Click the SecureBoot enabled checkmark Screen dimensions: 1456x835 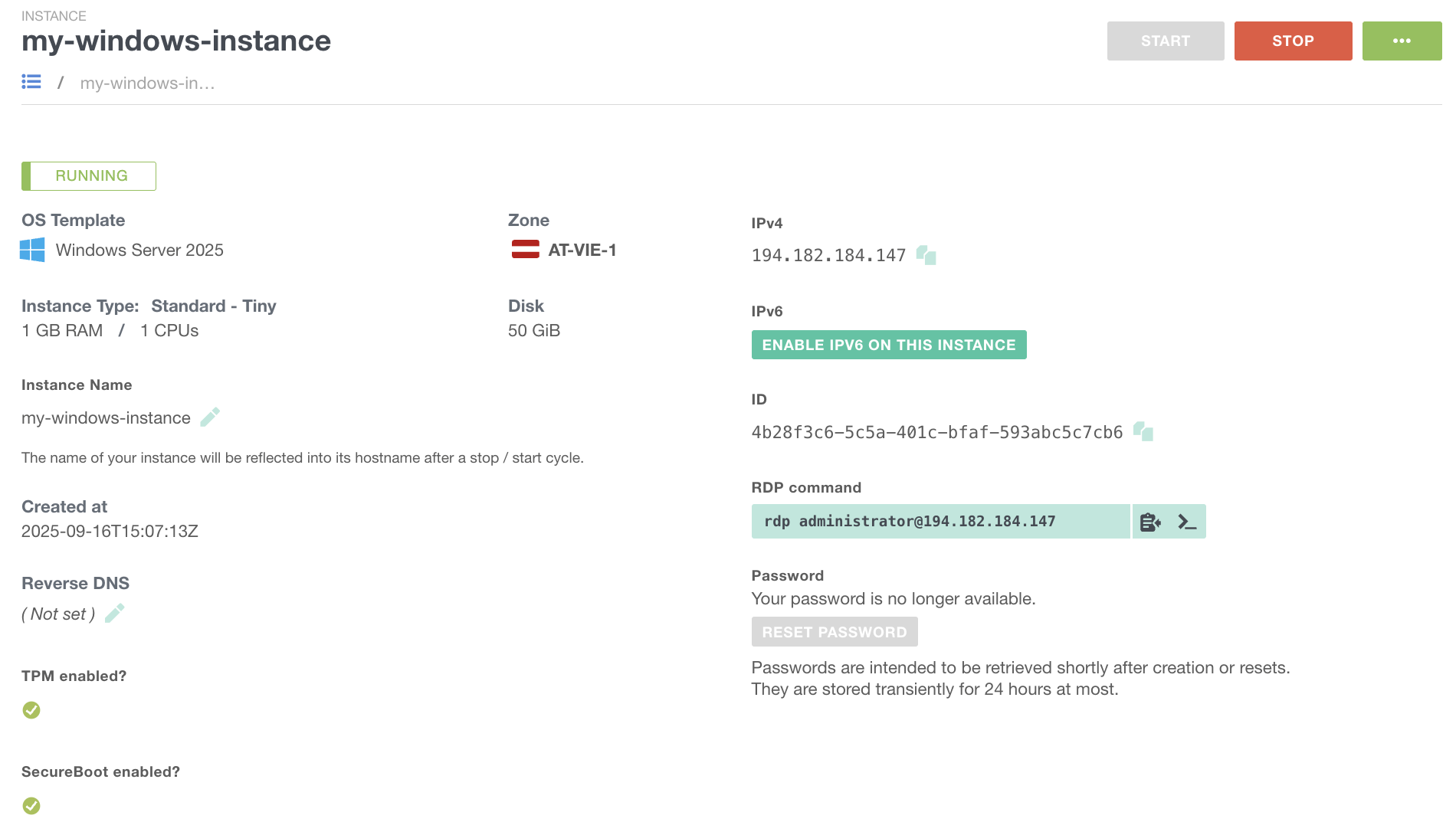(31, 806)
